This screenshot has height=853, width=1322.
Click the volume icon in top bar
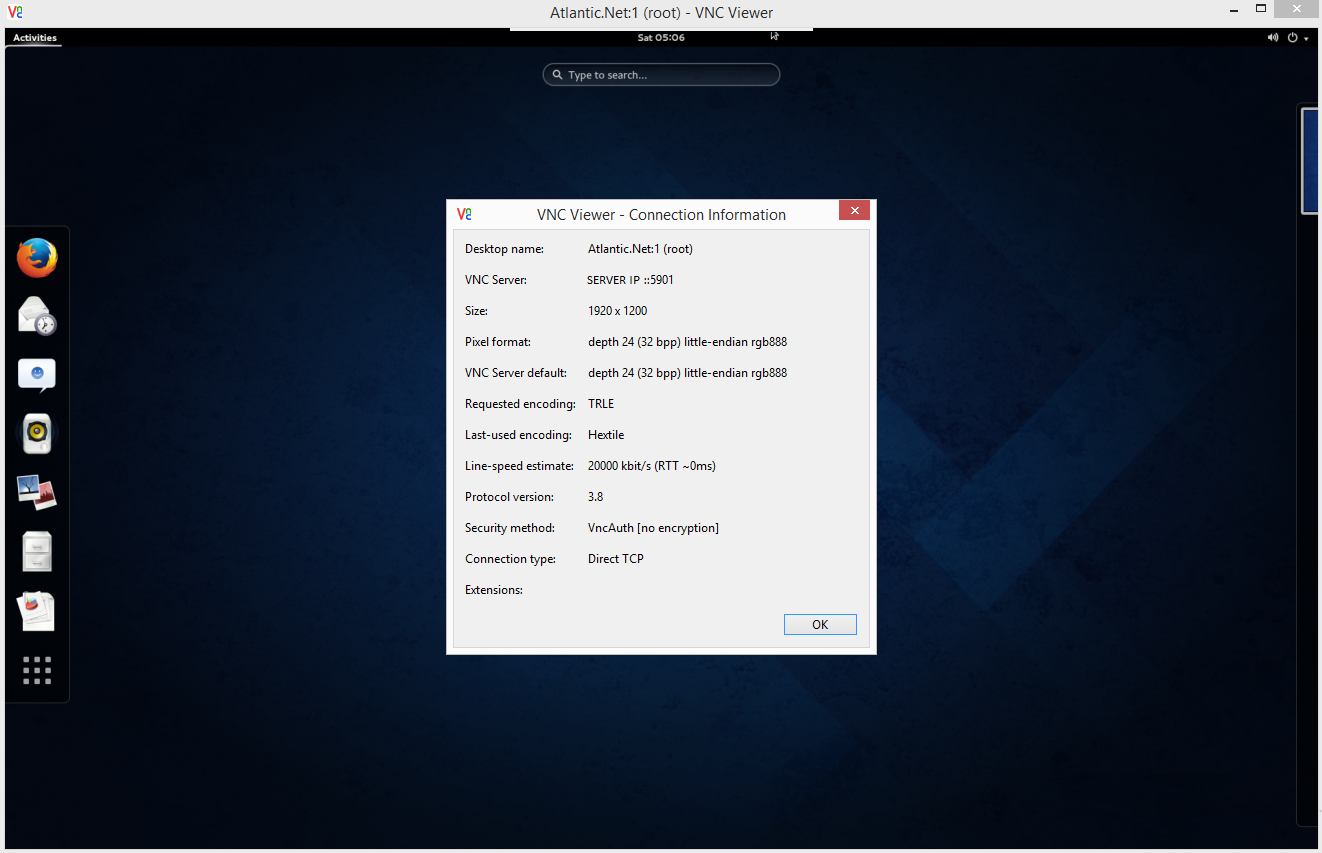[1273, 37]
